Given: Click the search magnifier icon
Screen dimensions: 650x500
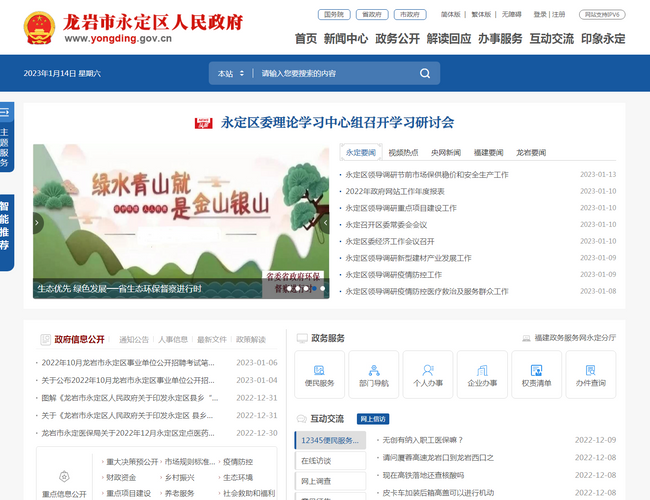Looking at the screenshot, I should (425, 73).
